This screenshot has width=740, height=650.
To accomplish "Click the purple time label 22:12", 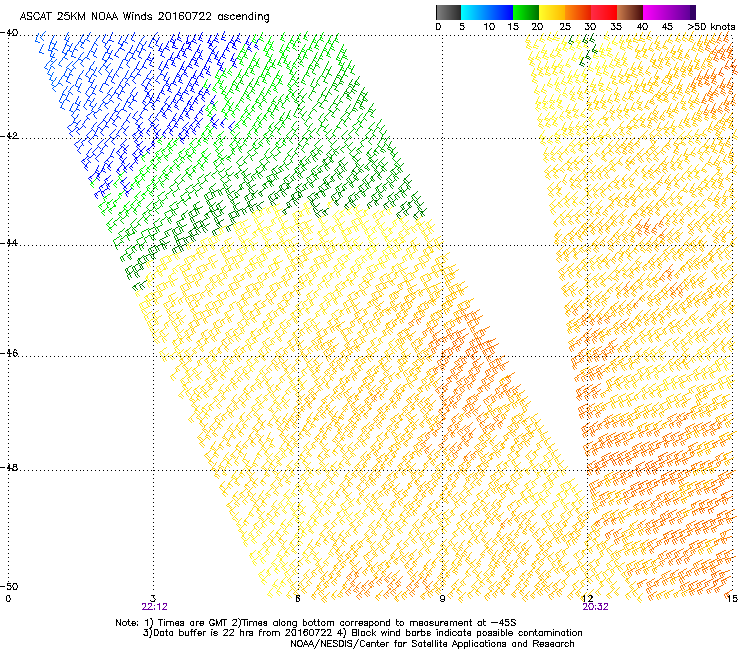I will (x=154, y=607).
